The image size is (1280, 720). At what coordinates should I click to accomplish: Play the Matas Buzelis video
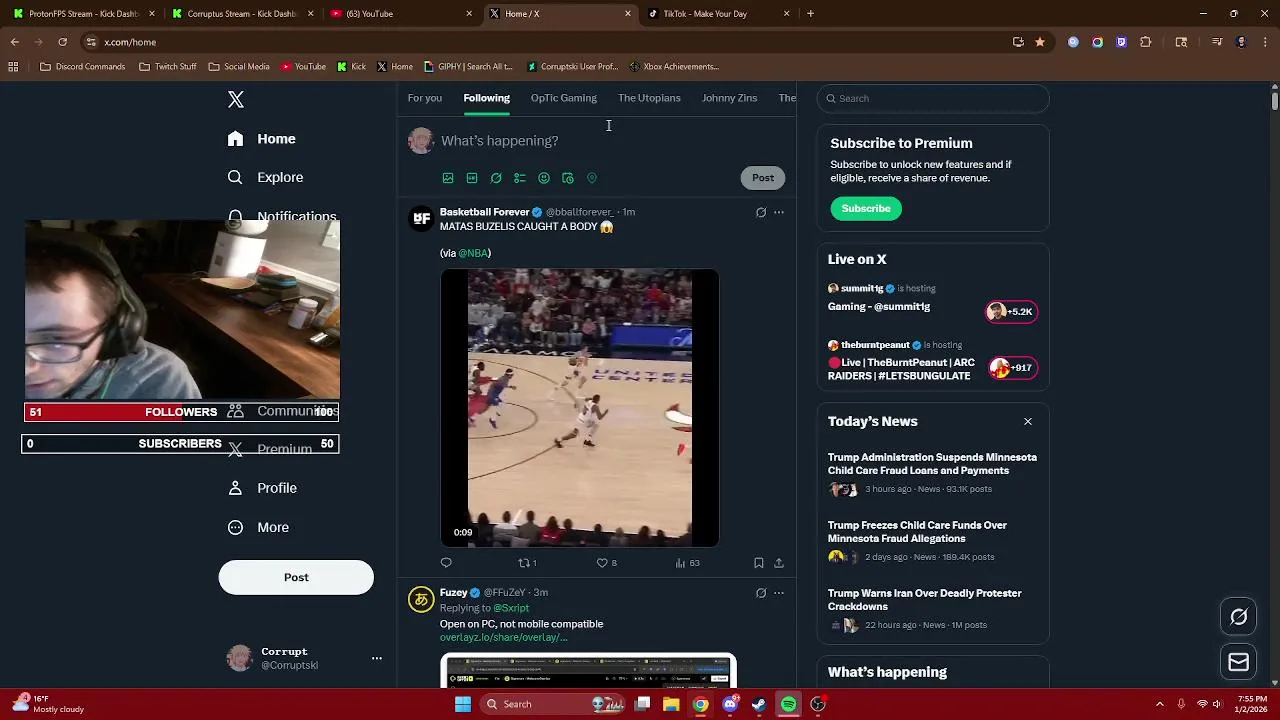pos(580,408)
